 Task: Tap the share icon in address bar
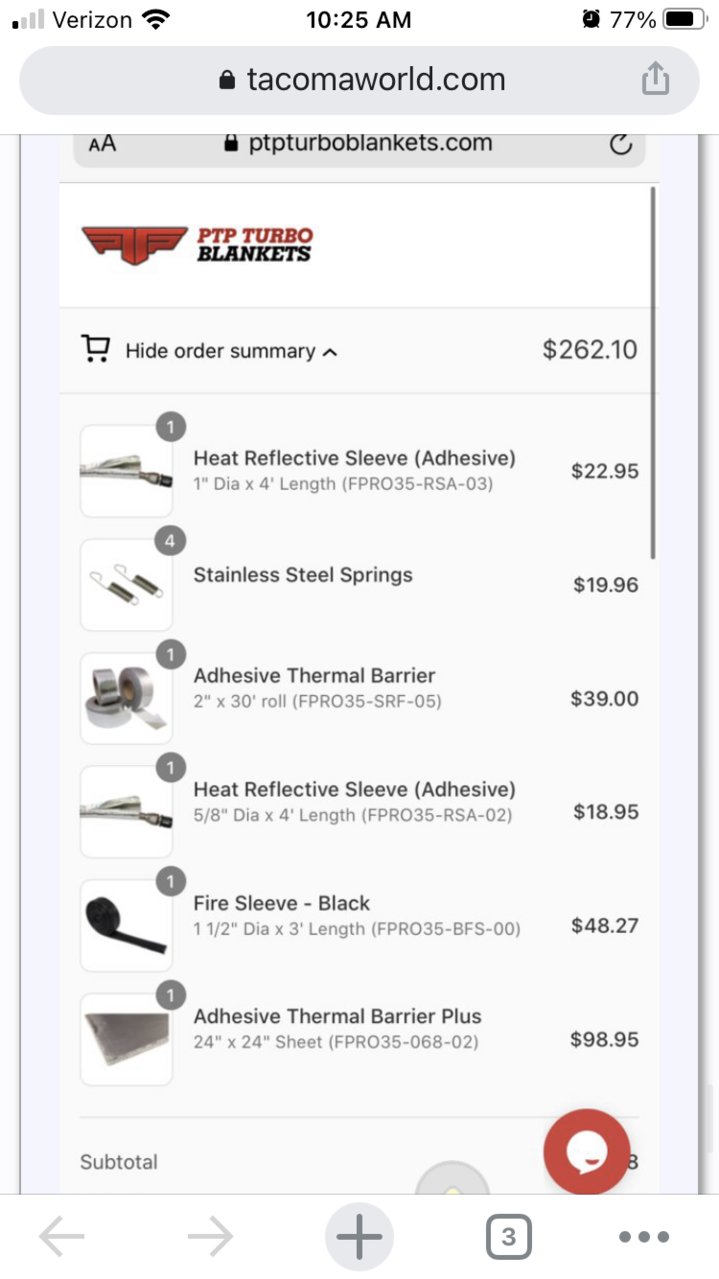655,78
